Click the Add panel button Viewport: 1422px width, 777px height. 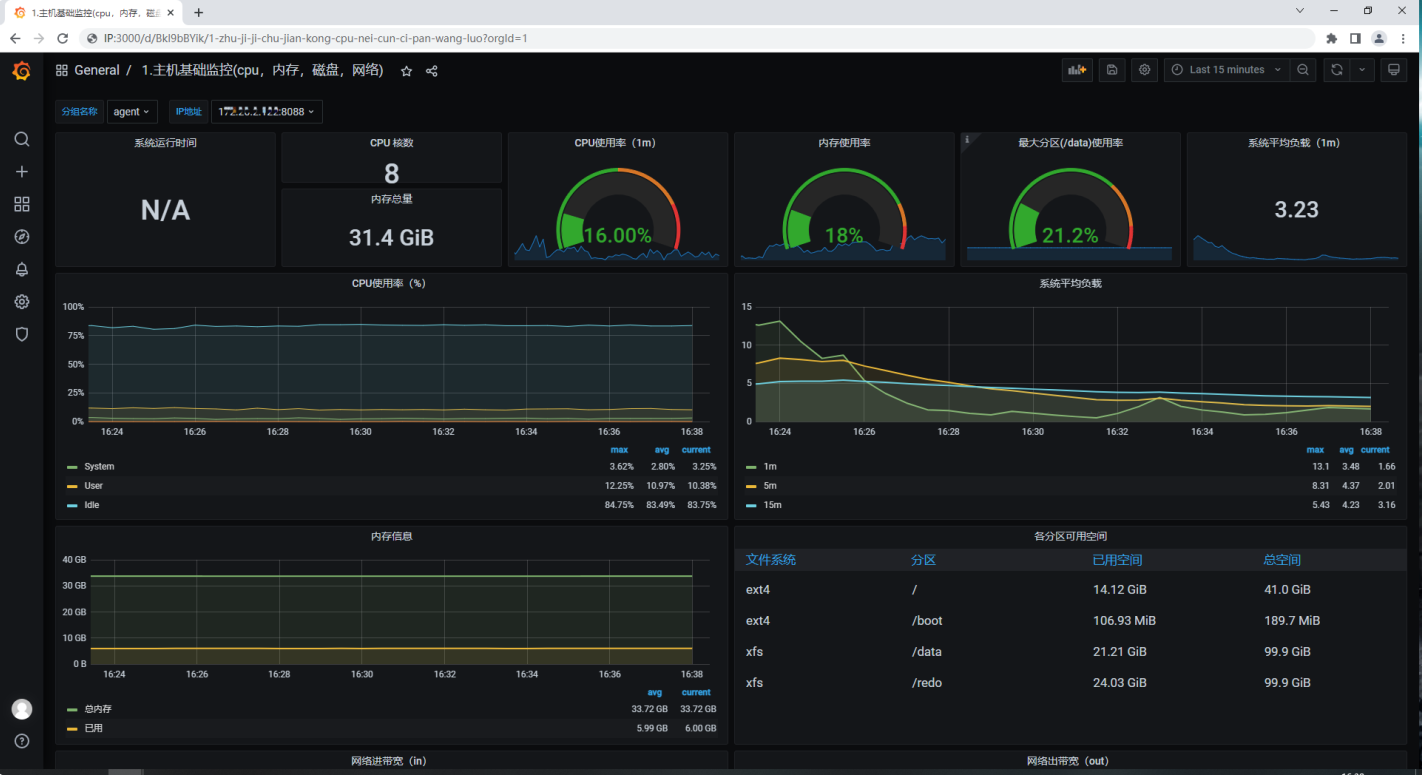click(x=1077, y=70)
